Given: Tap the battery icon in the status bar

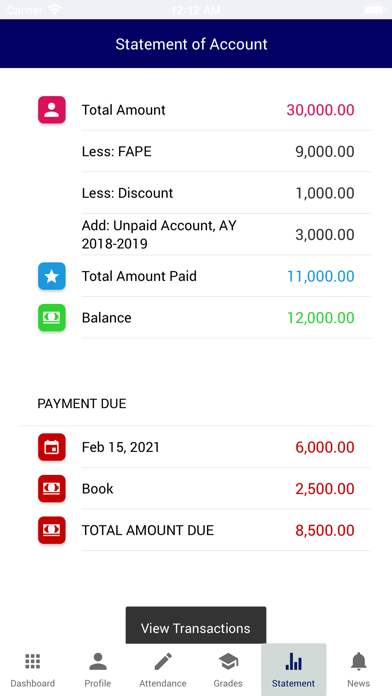Looking at the screenshot, I should [x=375, y=9].
